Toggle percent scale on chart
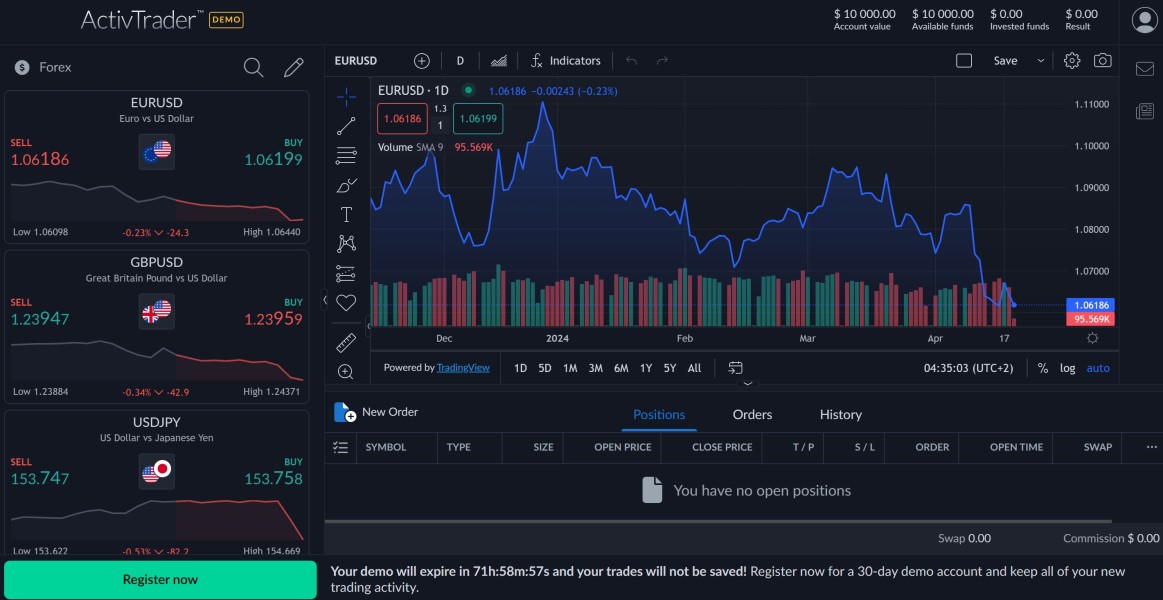Image resolution: width=1163 pixels, height=600 pixels. 1043,368
